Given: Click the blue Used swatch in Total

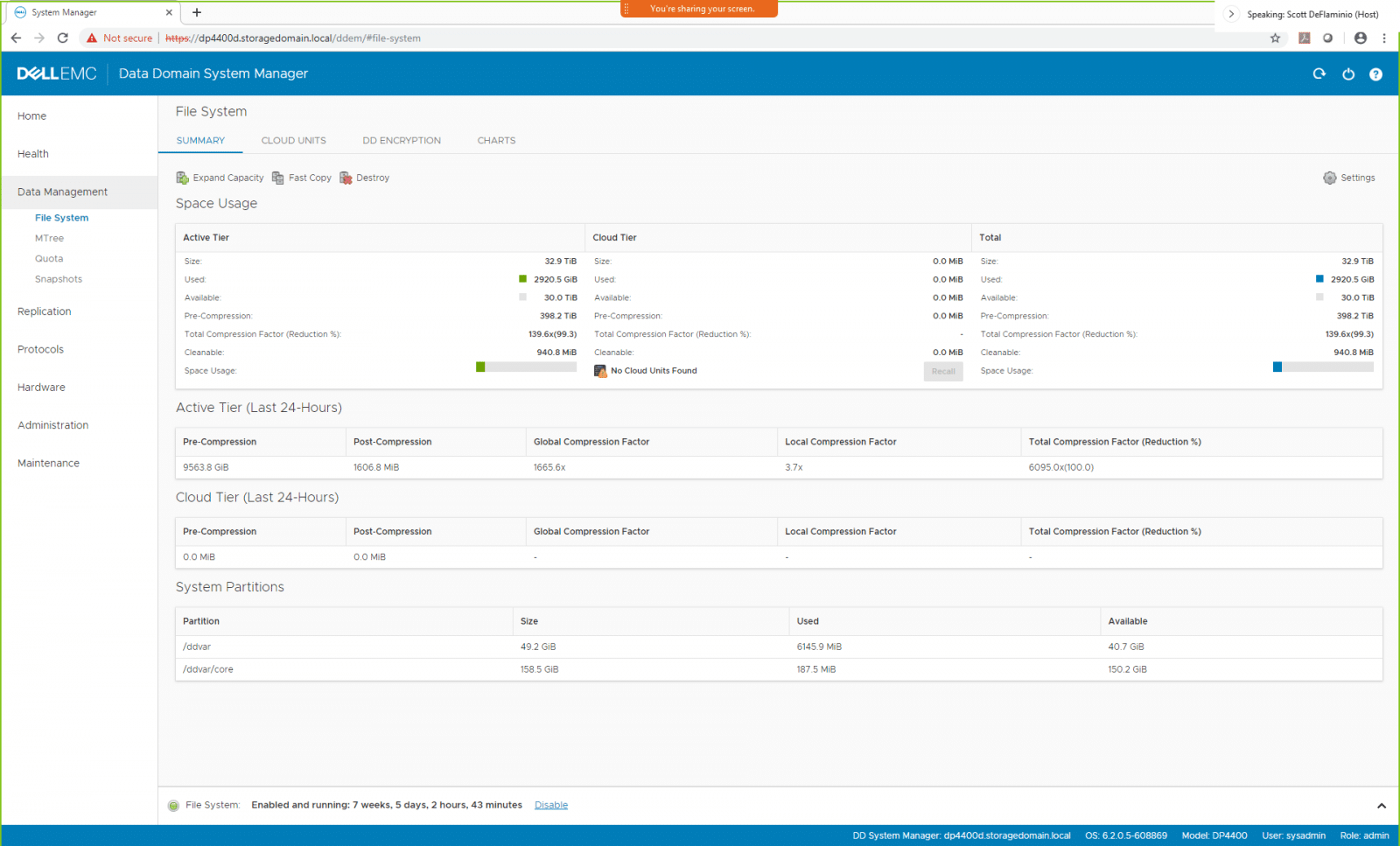Looking at the screenshot, I should click(1319, 279).
